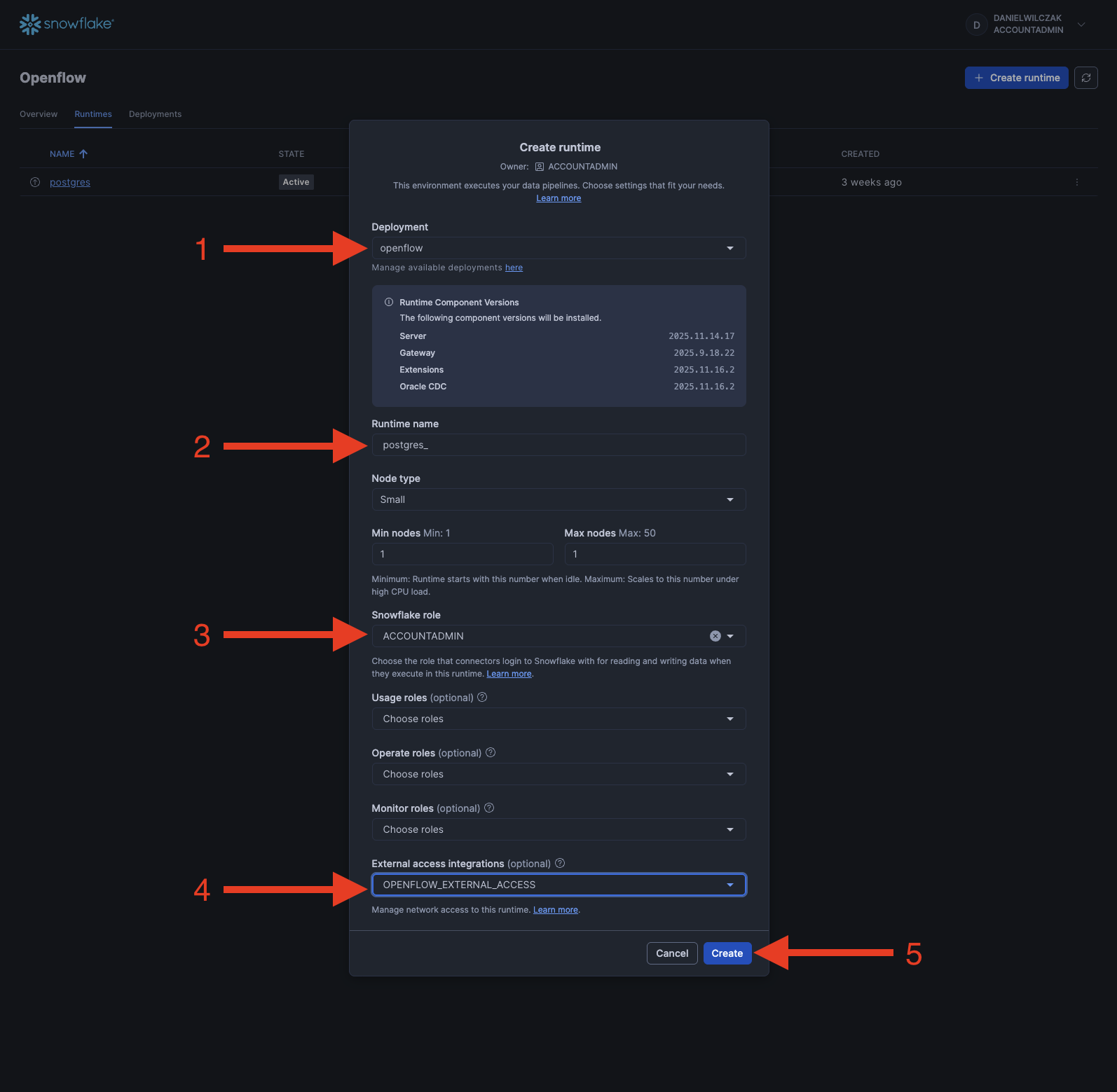Click help icon for External access integrations
1117x1092 pixels.
[x=560, y=864]
